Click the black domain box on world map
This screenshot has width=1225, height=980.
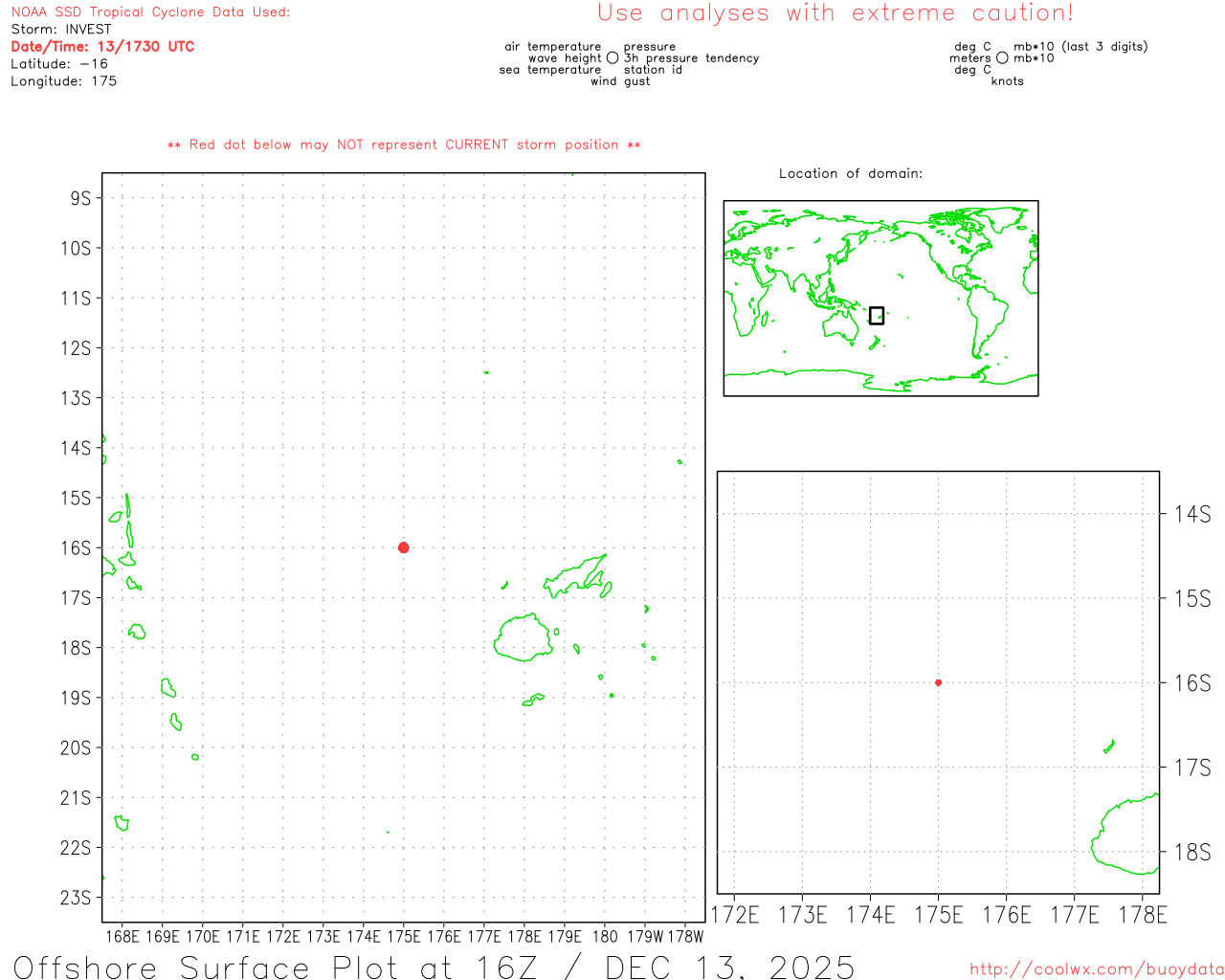pyautogui.click(x=877, y=316)
